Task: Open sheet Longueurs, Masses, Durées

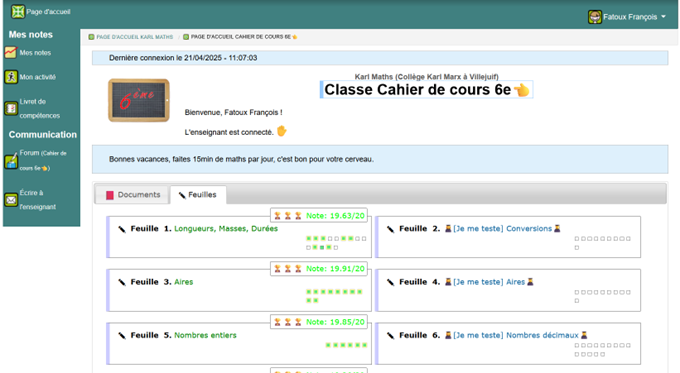Action: coord(226,229)
